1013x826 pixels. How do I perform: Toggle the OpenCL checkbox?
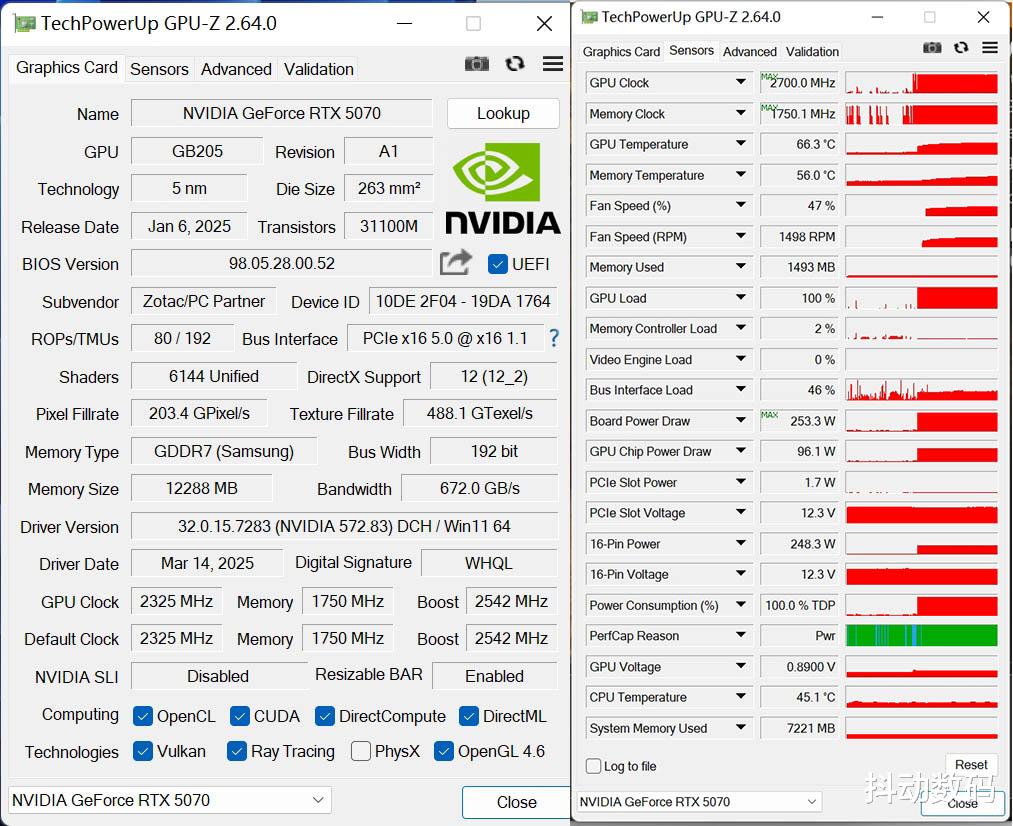coord(143,716)
